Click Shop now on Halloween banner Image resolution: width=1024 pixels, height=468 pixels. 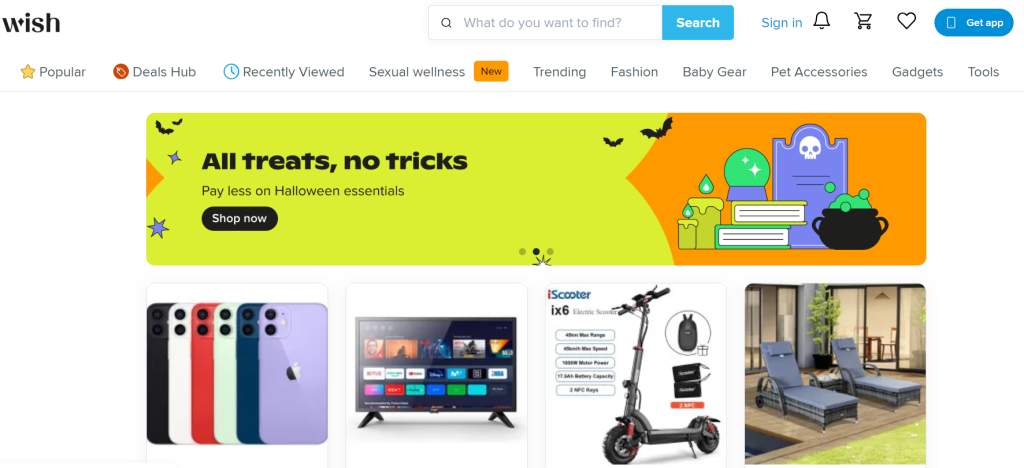pyautogui.click(x=240, y=219)
